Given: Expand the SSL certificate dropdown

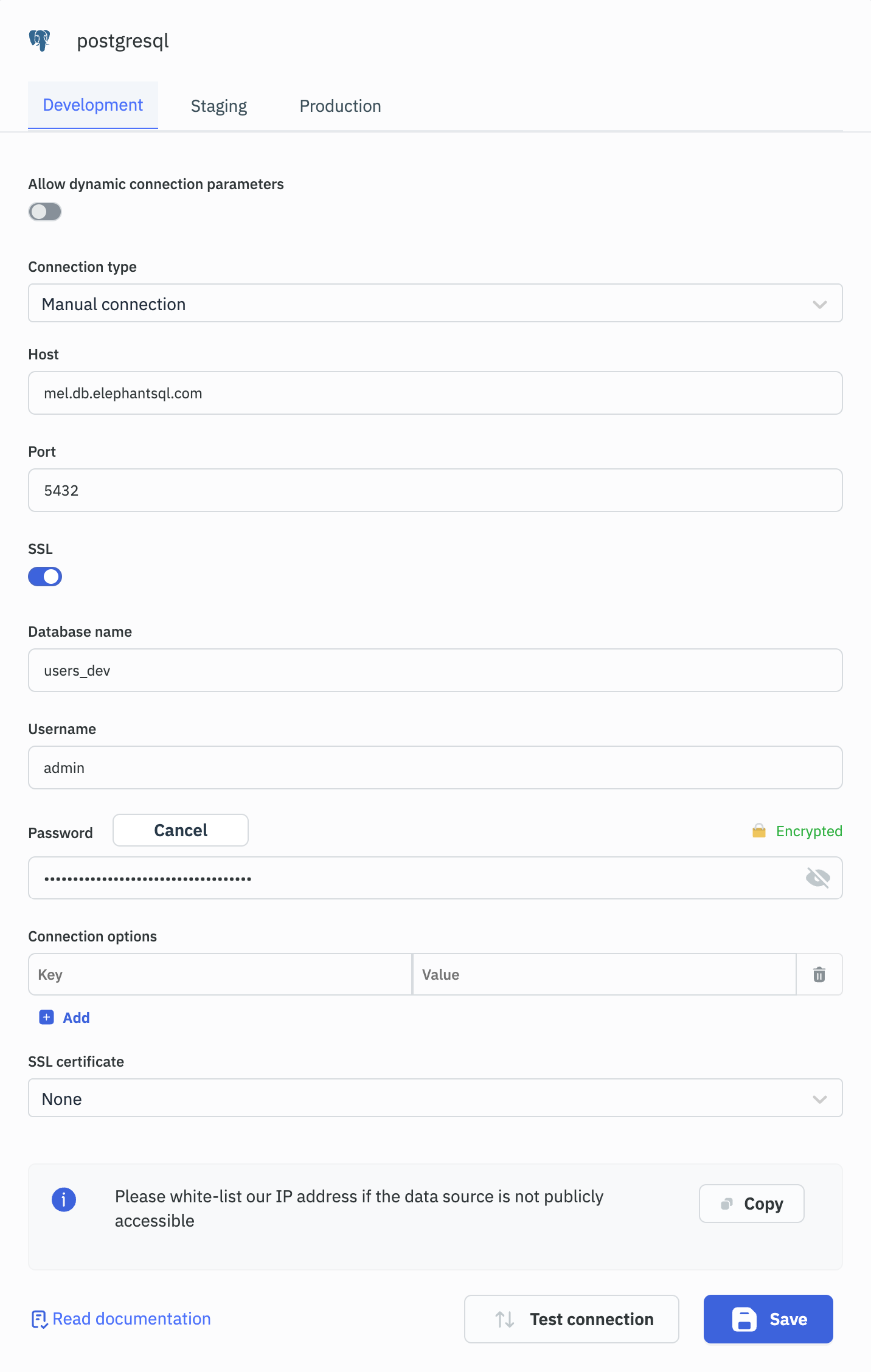Looking at the screenshot, I should (x=435, y=1098).
